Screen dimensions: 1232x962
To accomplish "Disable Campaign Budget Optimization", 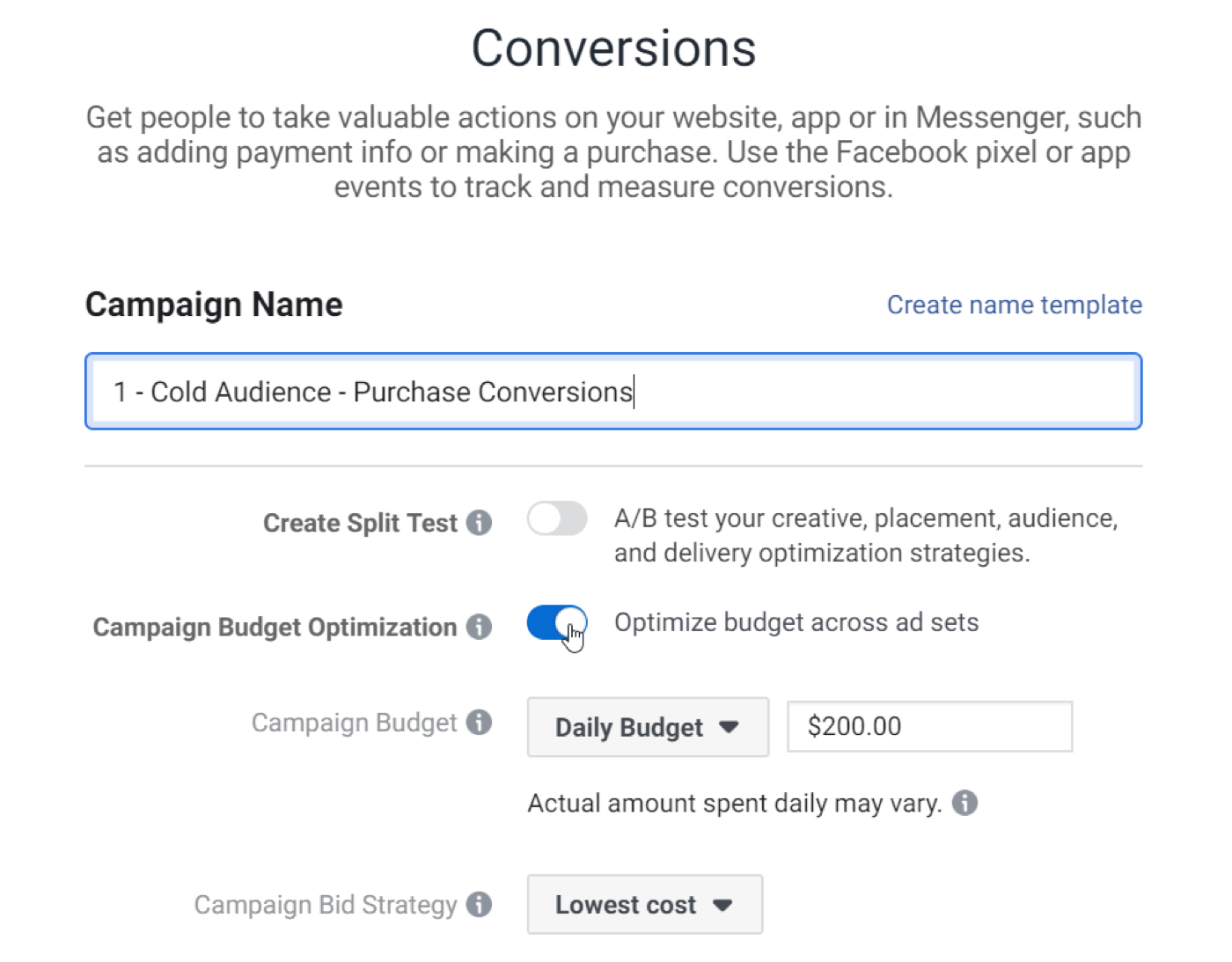I will point(556,624).
